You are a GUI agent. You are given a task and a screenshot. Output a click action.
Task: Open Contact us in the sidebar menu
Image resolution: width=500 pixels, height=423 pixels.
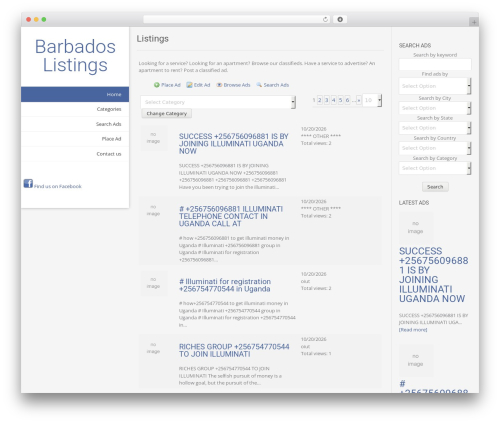pos(75,154)
